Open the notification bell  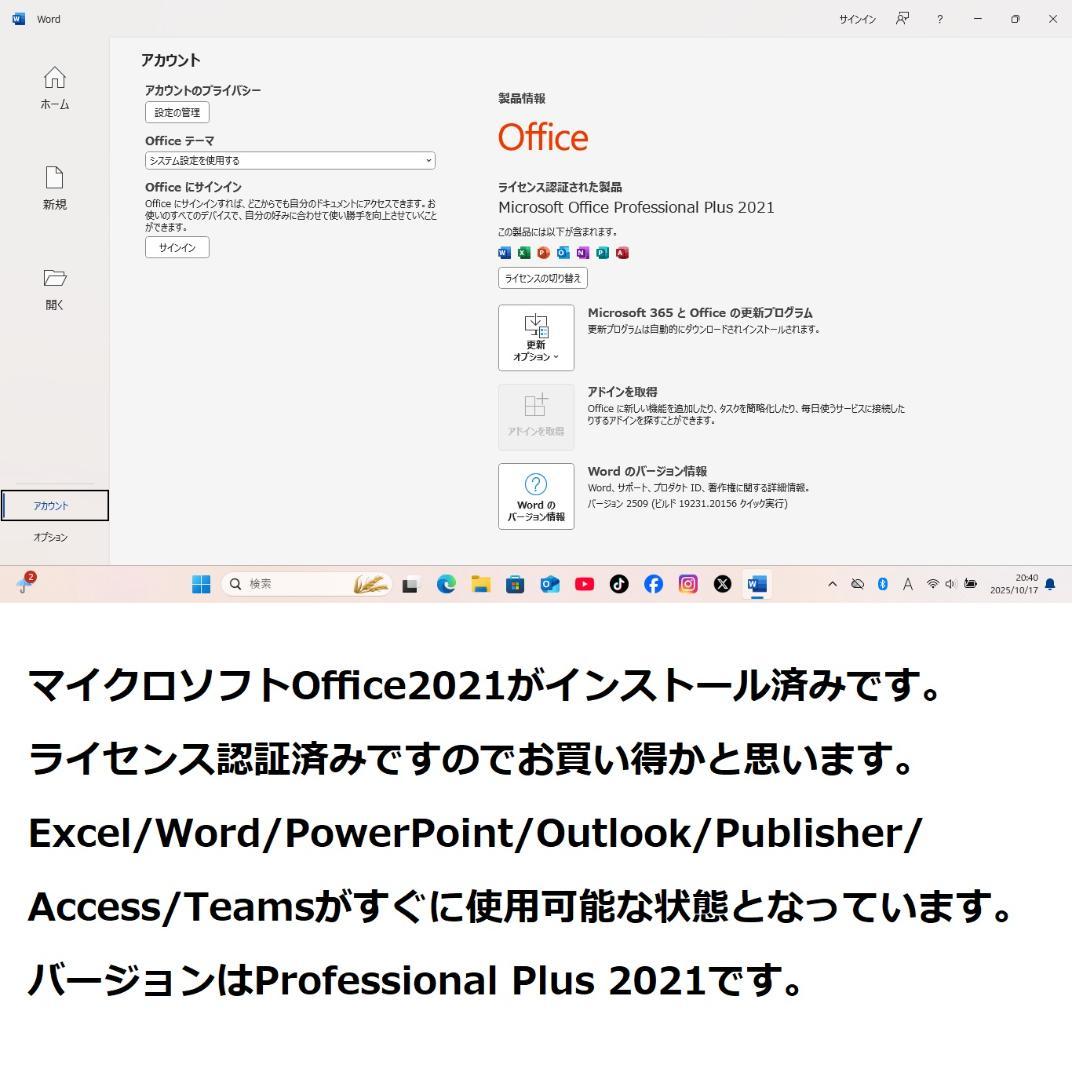pos(1050,584)
